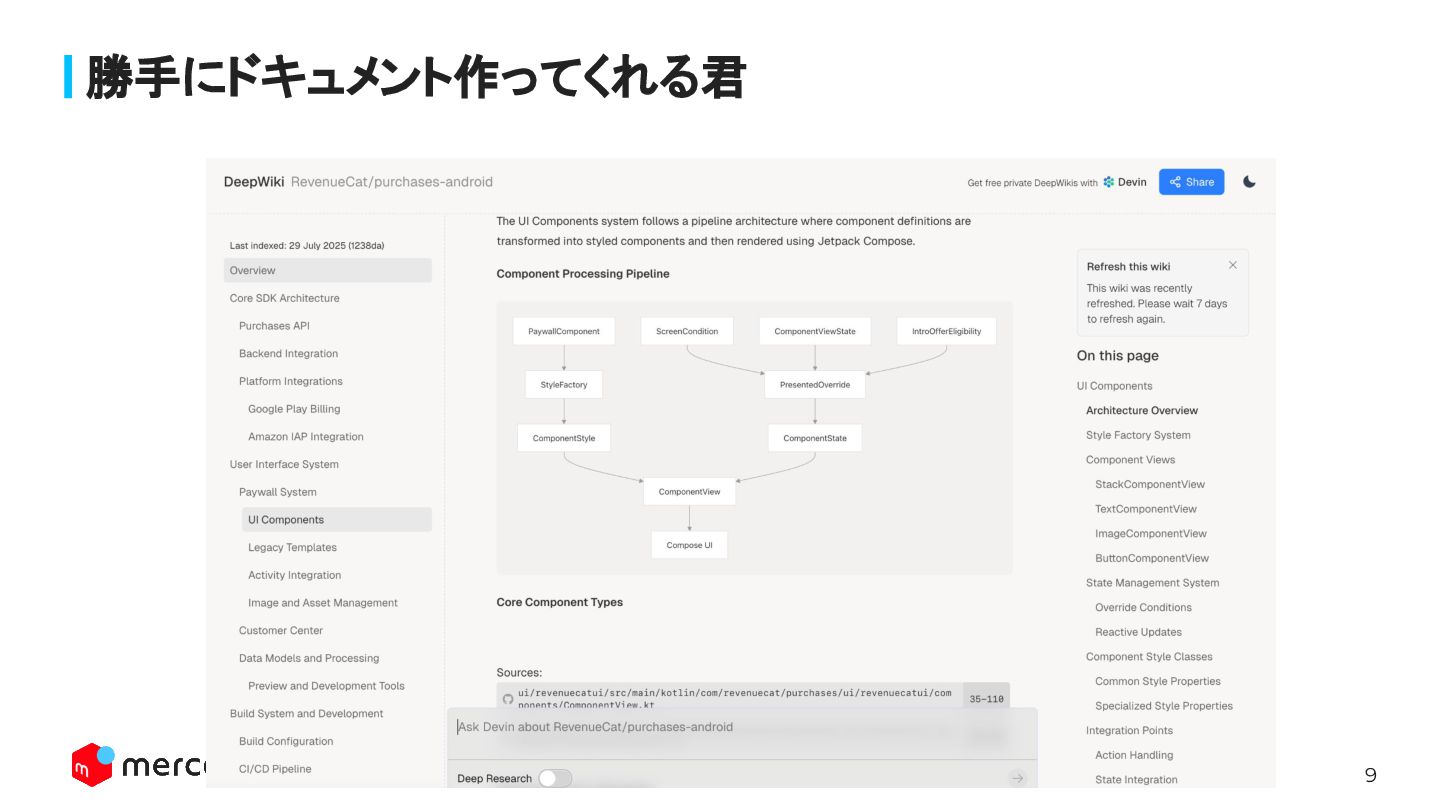This screenshot has width=1440, height=810.
Task: Click the ComponentViewState diagram node
Action: point(815,331)
